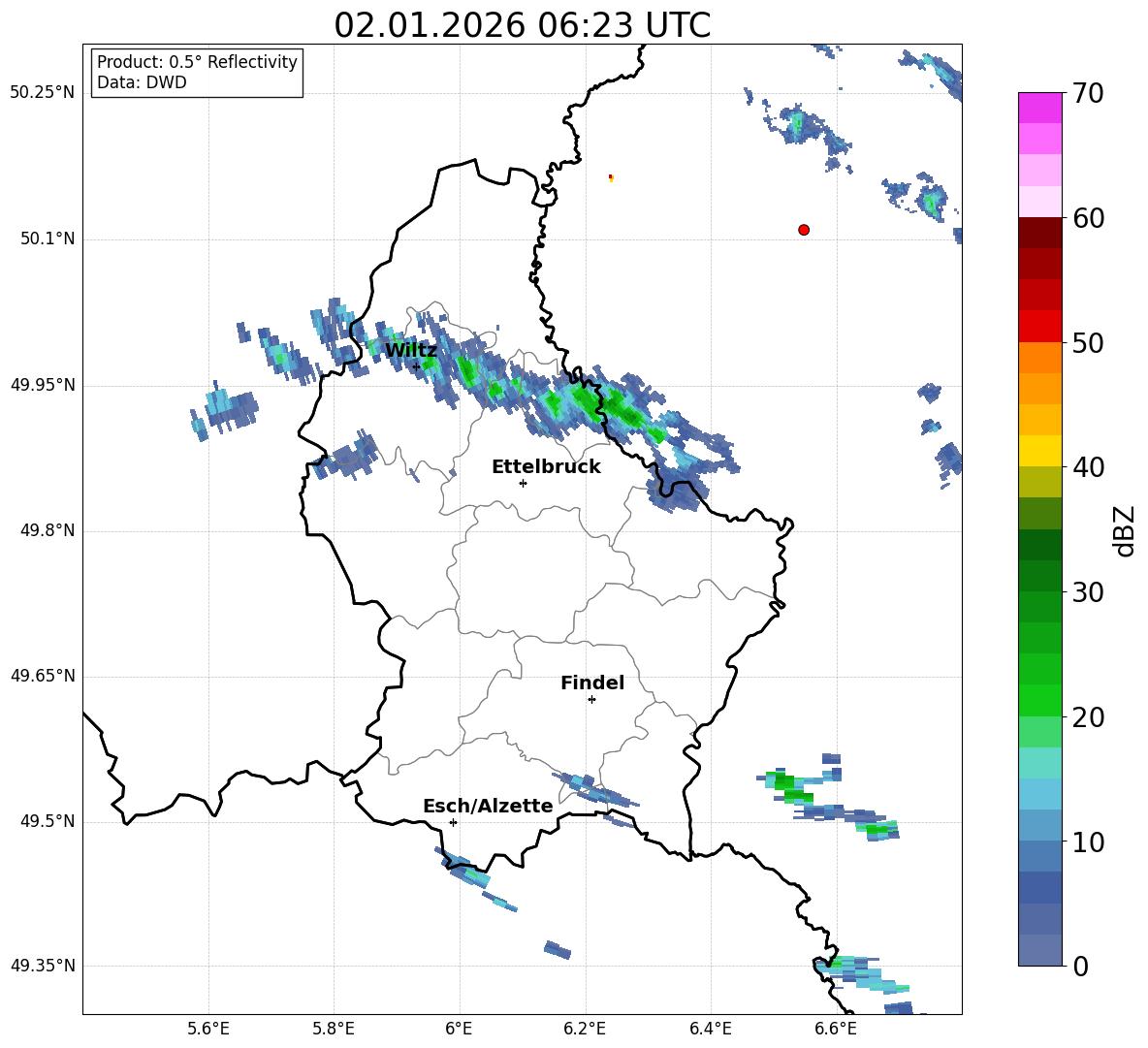The width and height of the screenshot is (1148, 1048).
Task: Select the Findel city label
Action: coord(592,683)
